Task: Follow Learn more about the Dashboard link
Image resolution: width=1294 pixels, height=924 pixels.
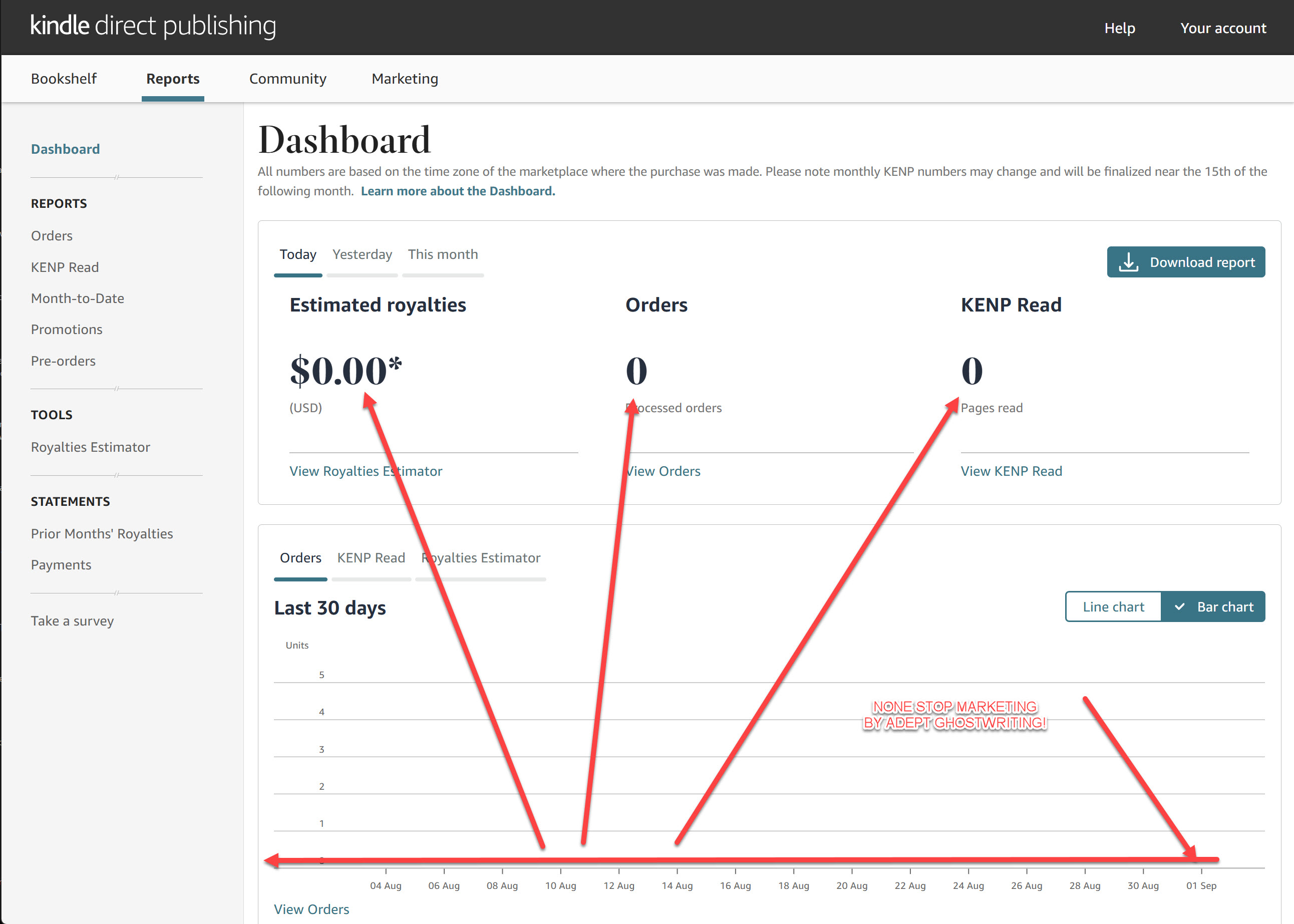Action: (x=458, y=191)
